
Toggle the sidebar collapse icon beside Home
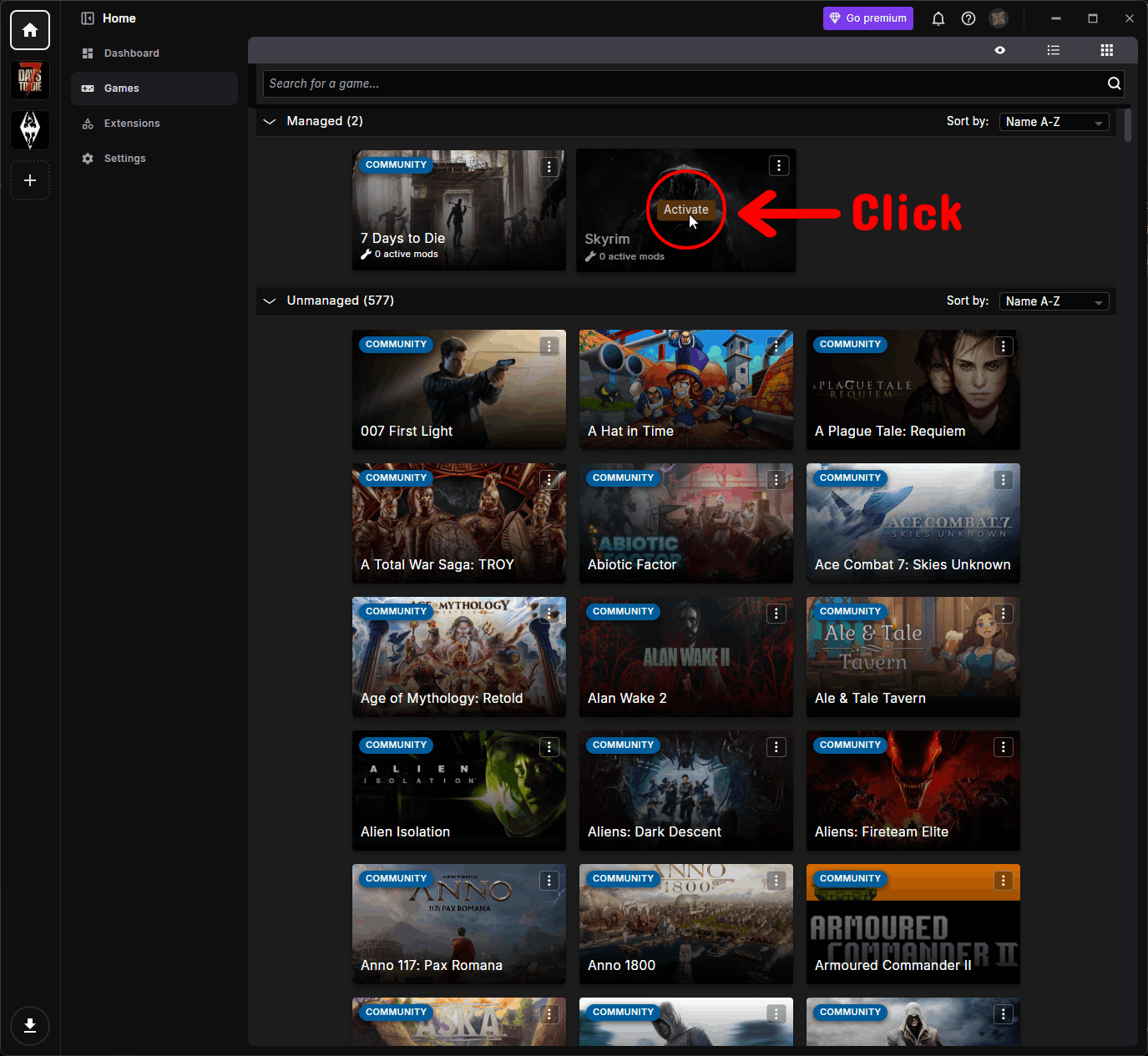(x=88, y=18)
